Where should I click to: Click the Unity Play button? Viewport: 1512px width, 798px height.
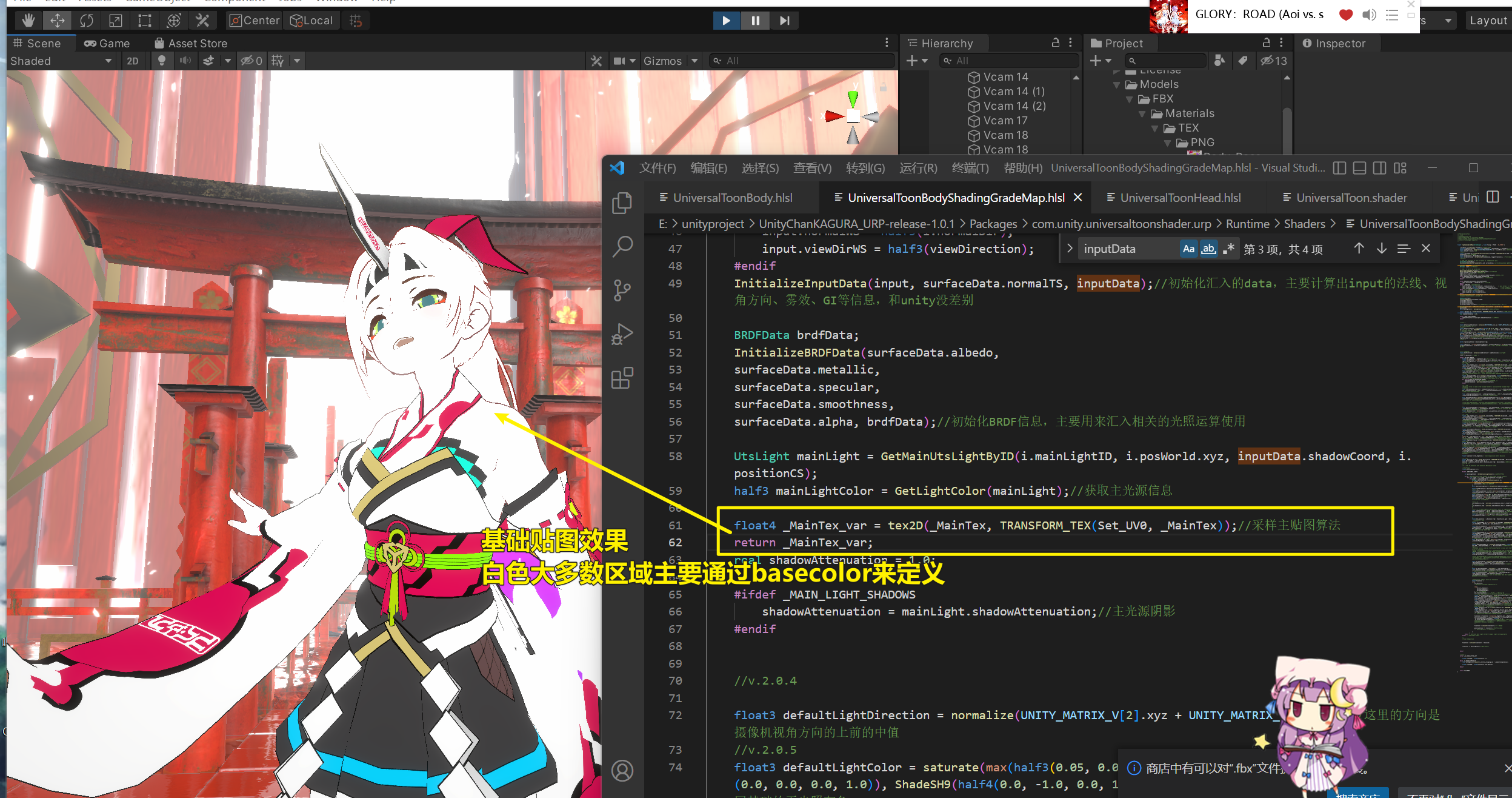726,21
